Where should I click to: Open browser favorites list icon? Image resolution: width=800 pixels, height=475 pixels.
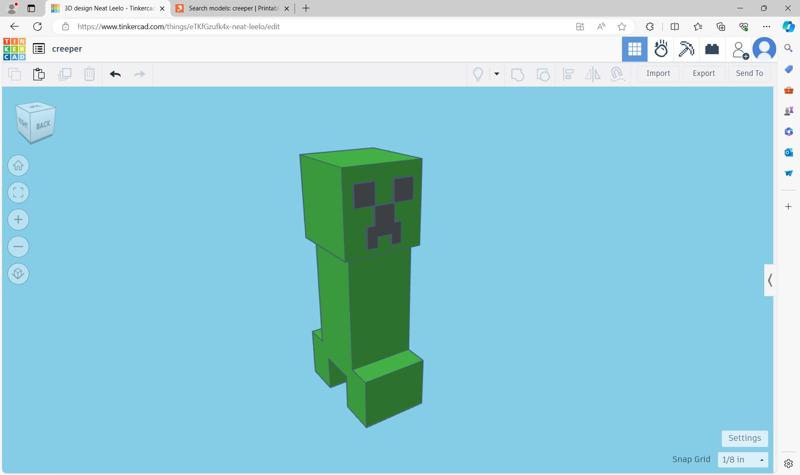(697, 27)
